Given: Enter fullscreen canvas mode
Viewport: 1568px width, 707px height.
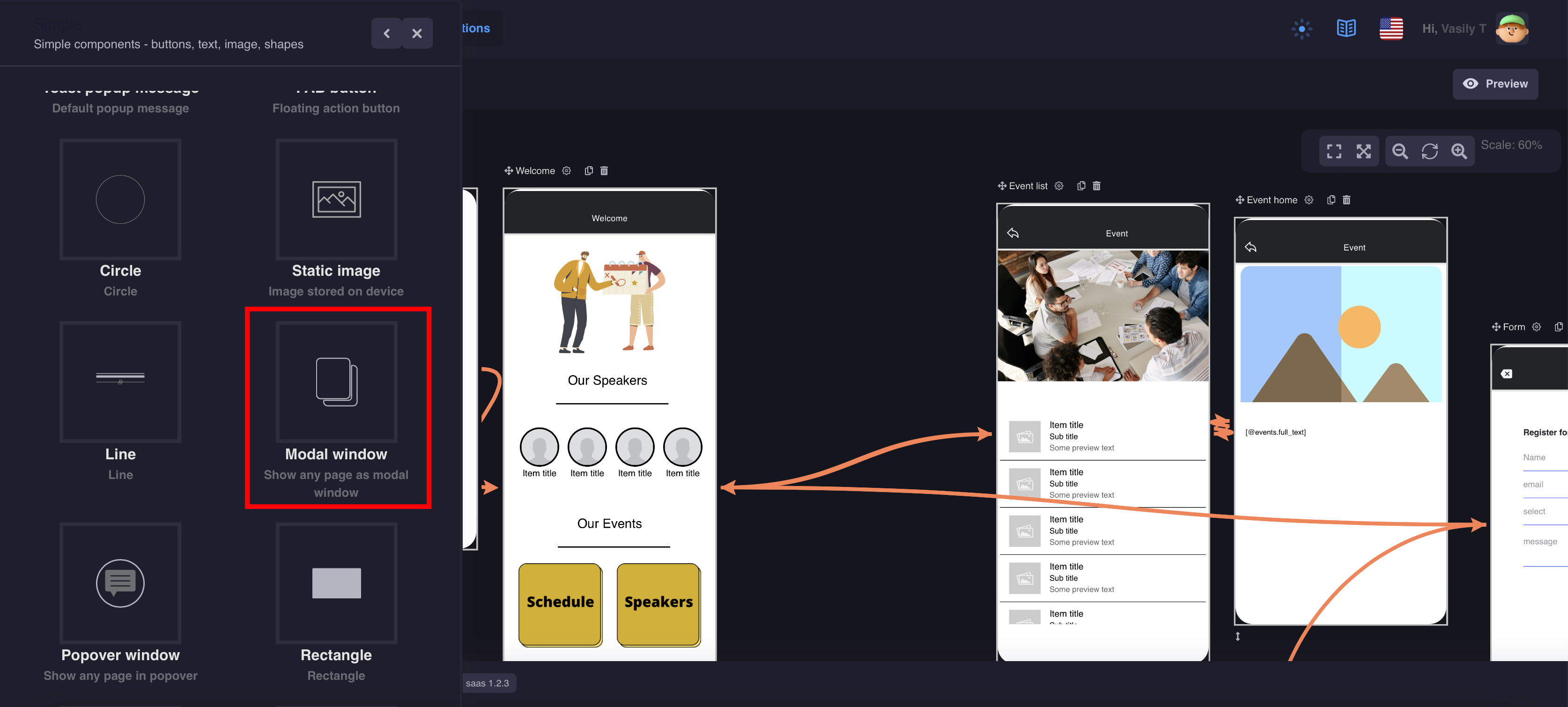Looking at the screenshot, I should [1334, 152].
